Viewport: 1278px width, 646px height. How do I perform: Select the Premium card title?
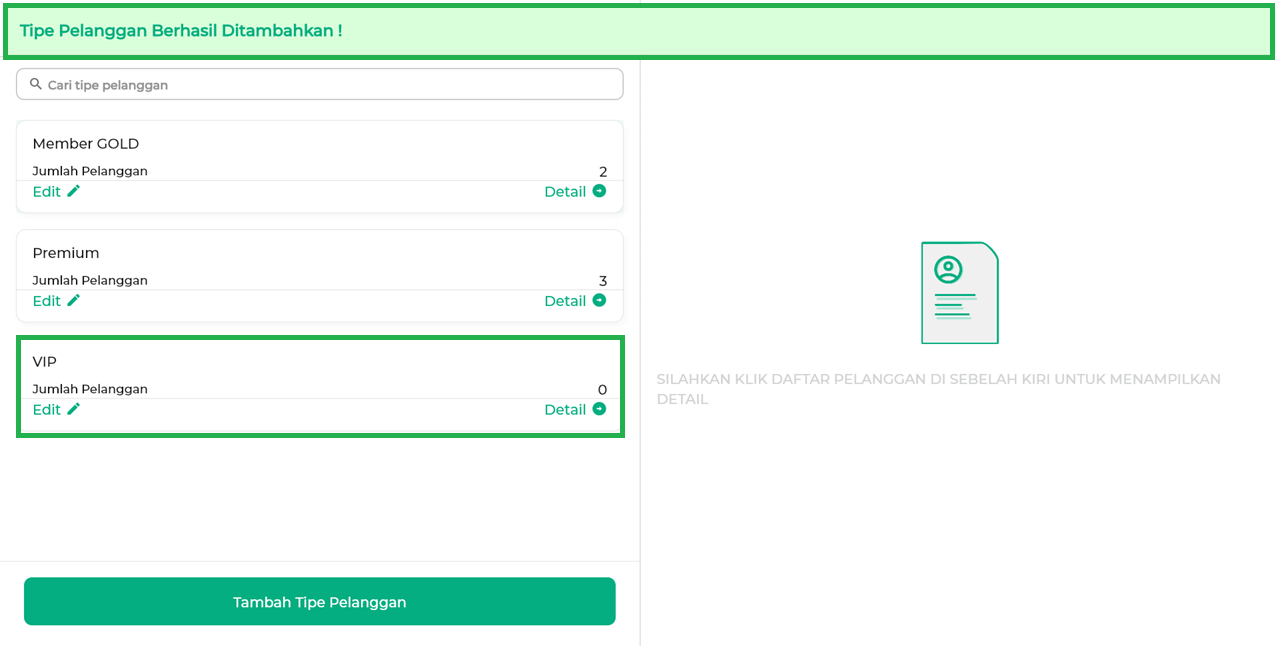pyautogui.click(x=66, y=253)
